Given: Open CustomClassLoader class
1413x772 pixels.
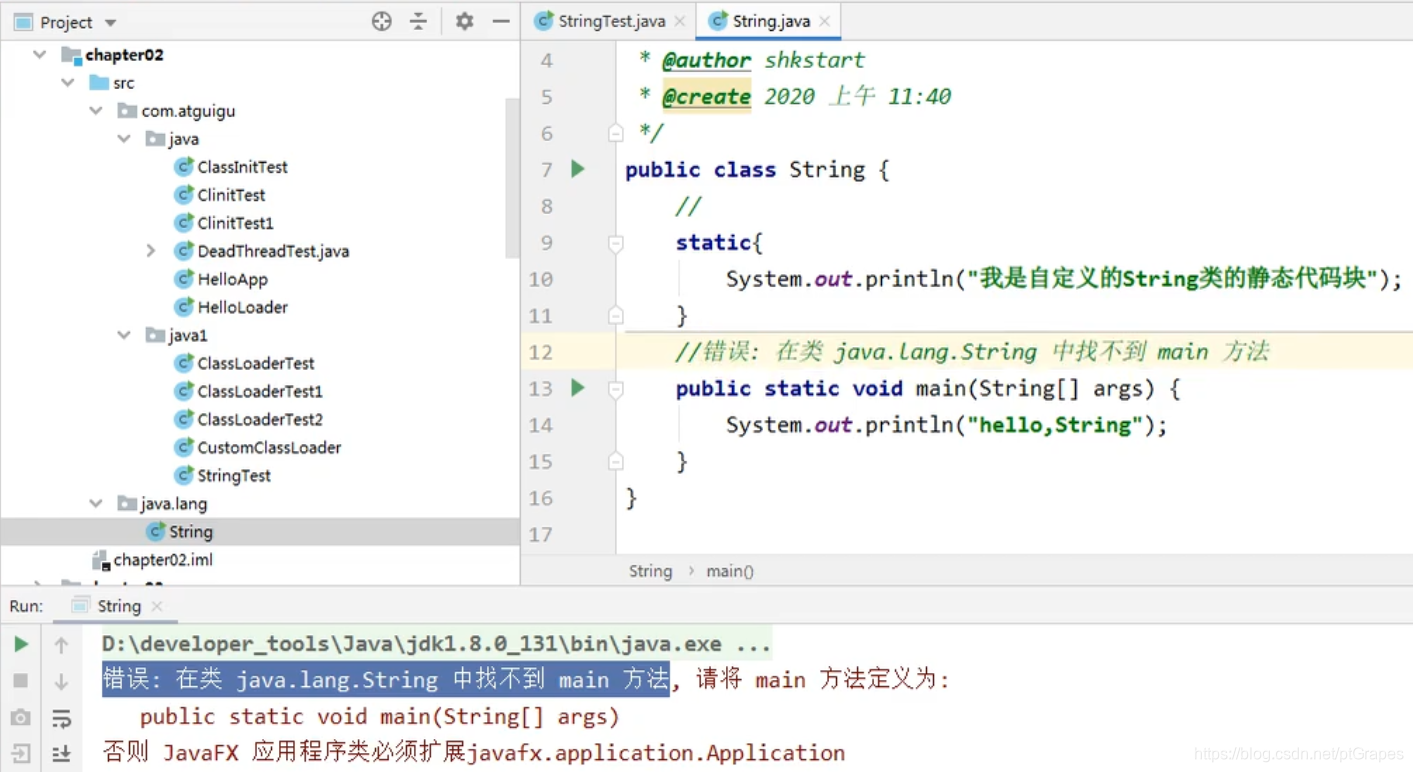Looking at the screenshot, I should 269,447.
